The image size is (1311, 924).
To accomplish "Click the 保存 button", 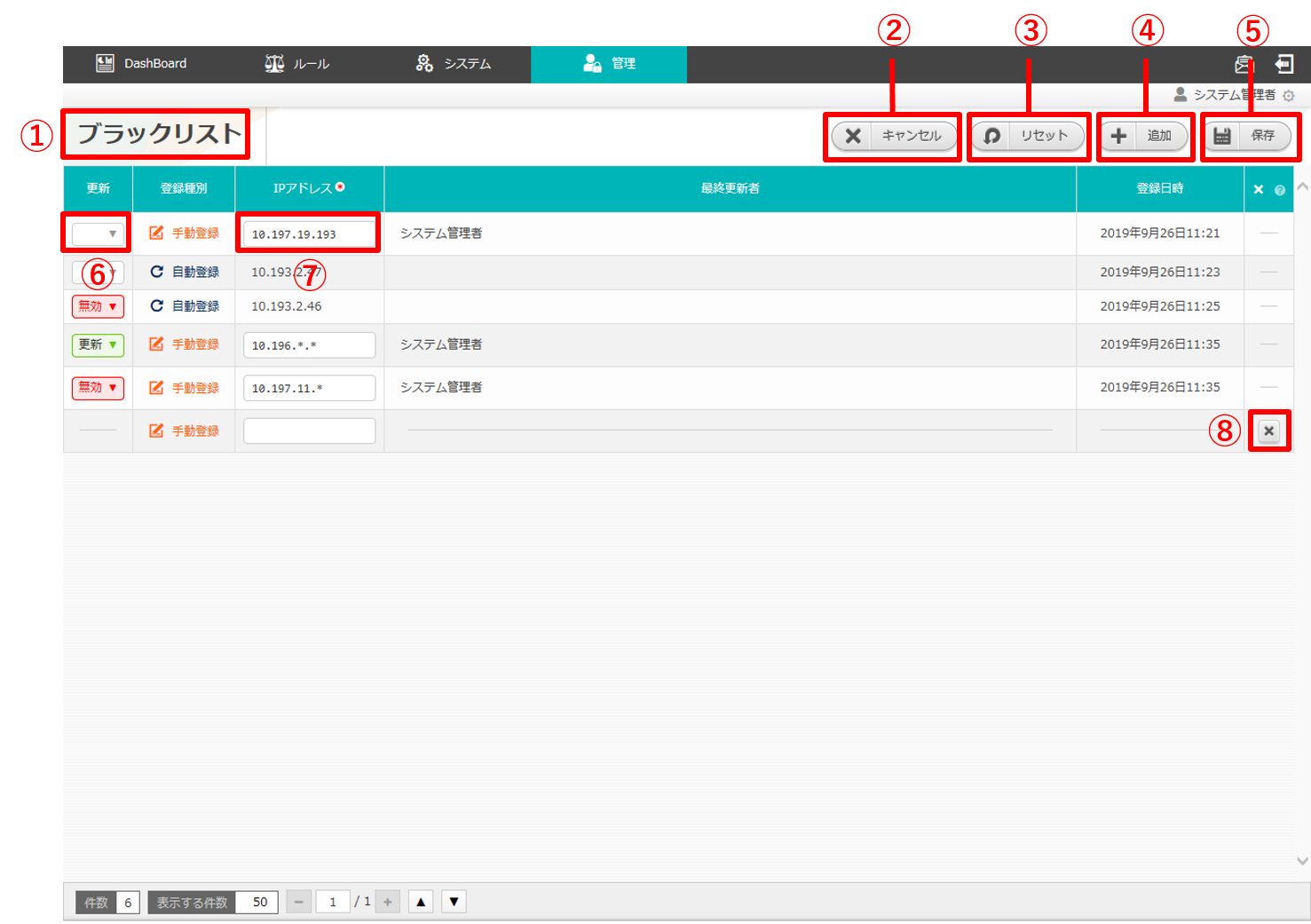I will [x=1247, y=136].
